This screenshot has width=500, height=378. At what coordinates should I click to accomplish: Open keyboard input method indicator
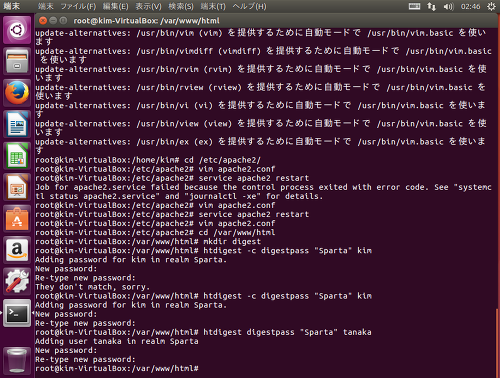(x=414, y=6)
